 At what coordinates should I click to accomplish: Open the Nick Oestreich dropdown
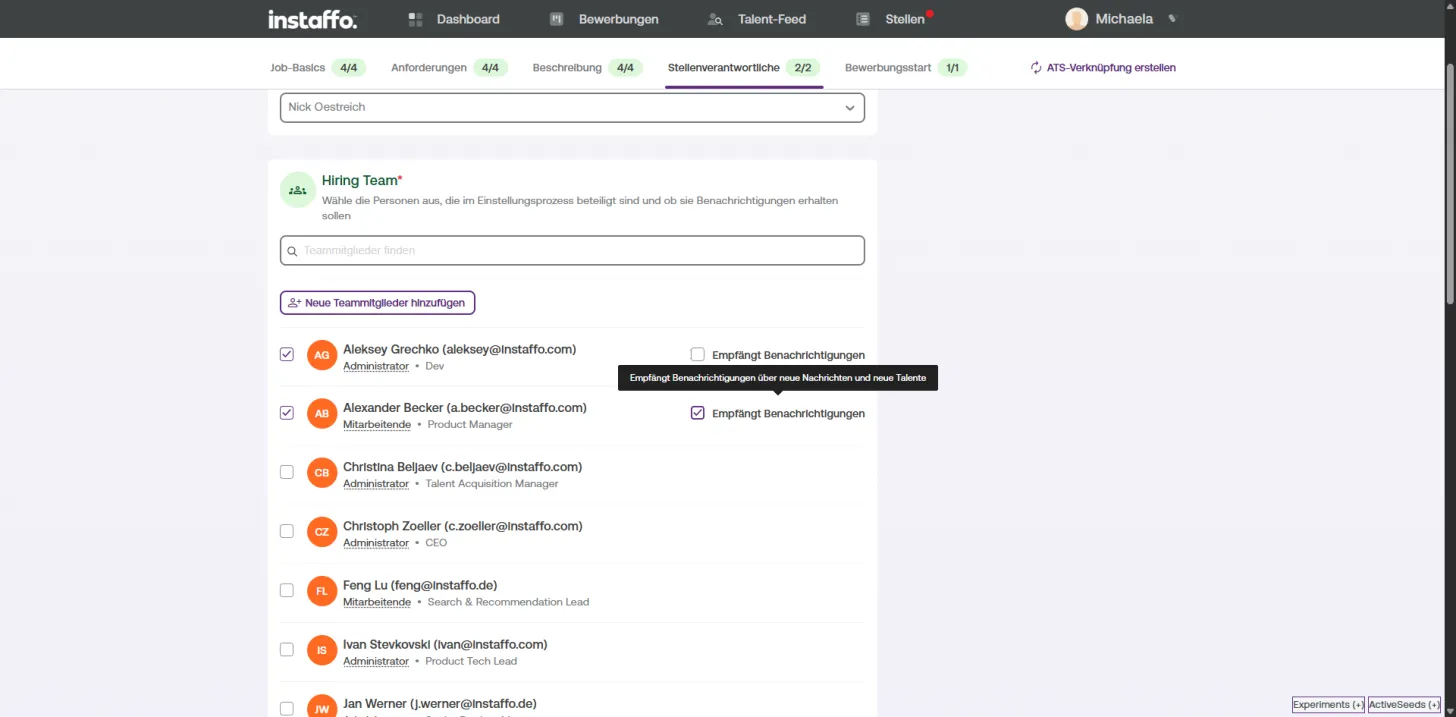point(572,107)
